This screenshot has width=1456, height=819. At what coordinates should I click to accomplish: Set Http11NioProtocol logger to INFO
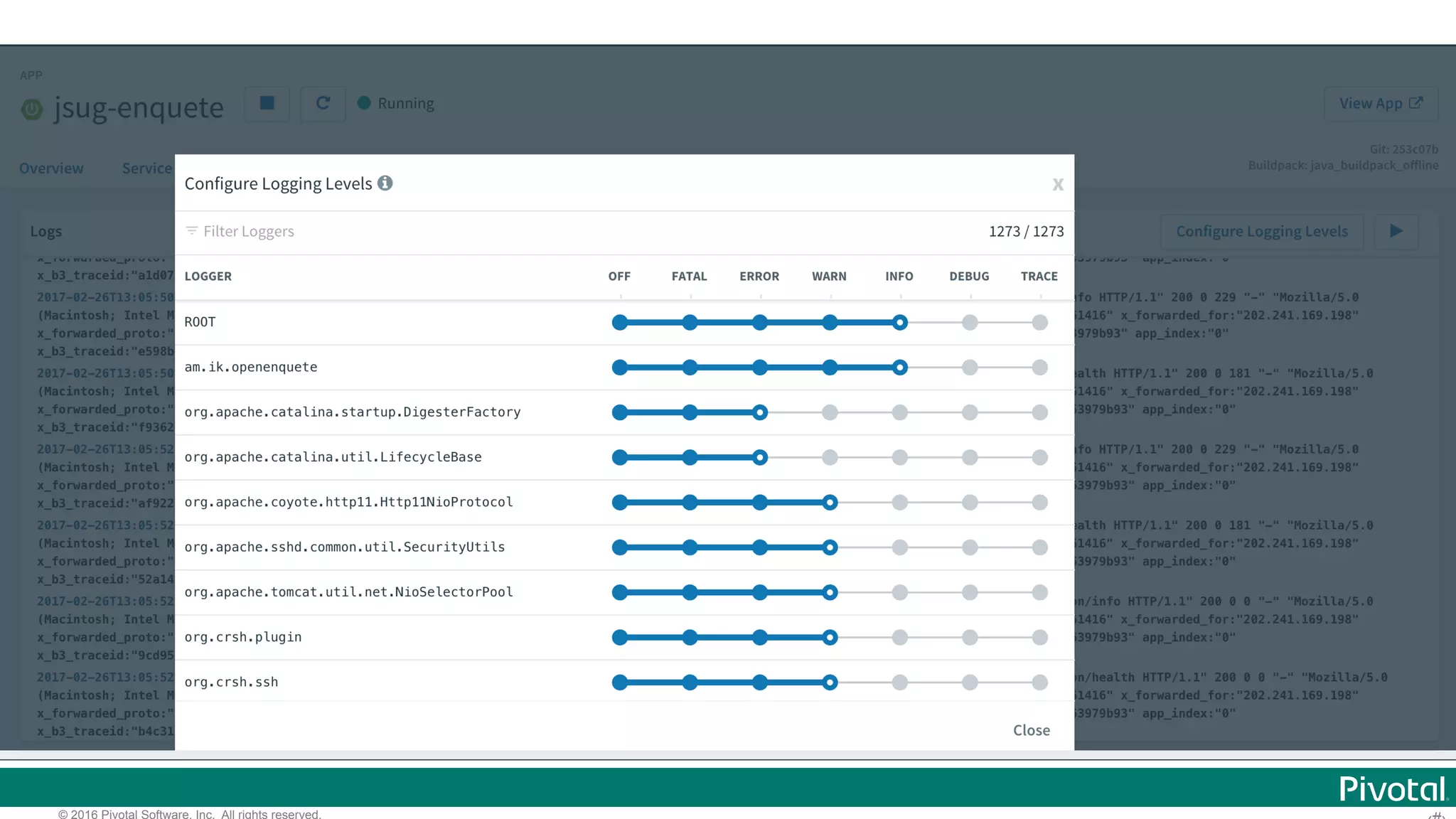coord(899,503)
